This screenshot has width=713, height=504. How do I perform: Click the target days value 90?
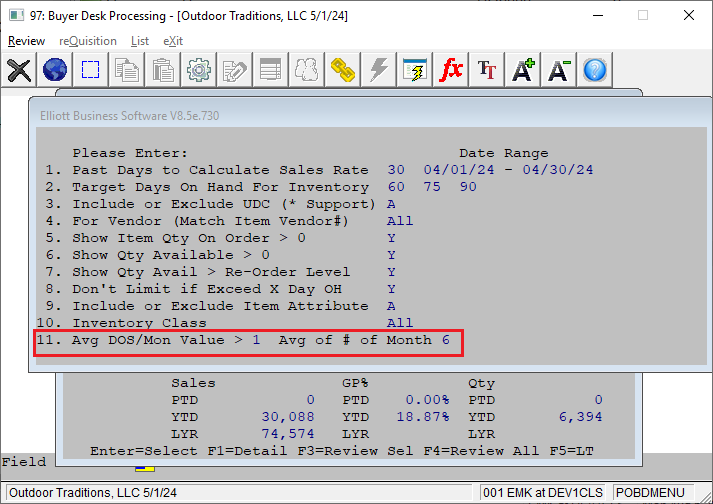click(468, 186)
